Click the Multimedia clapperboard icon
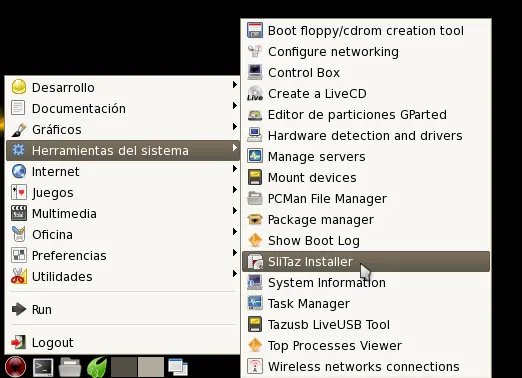The height and width of the screenshot is (378, 522). [x=19, y=213]
